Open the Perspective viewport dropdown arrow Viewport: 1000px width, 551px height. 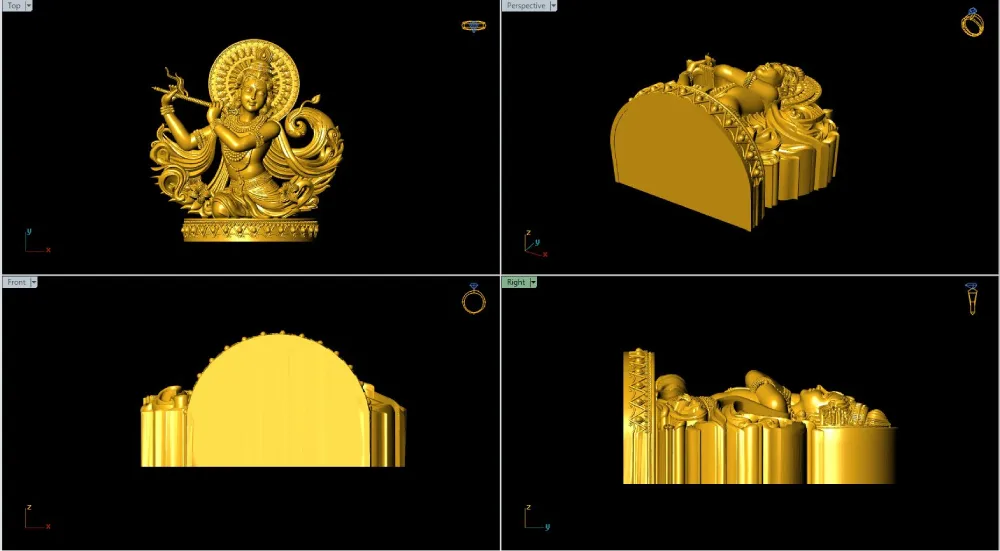[x=553, y=6]
